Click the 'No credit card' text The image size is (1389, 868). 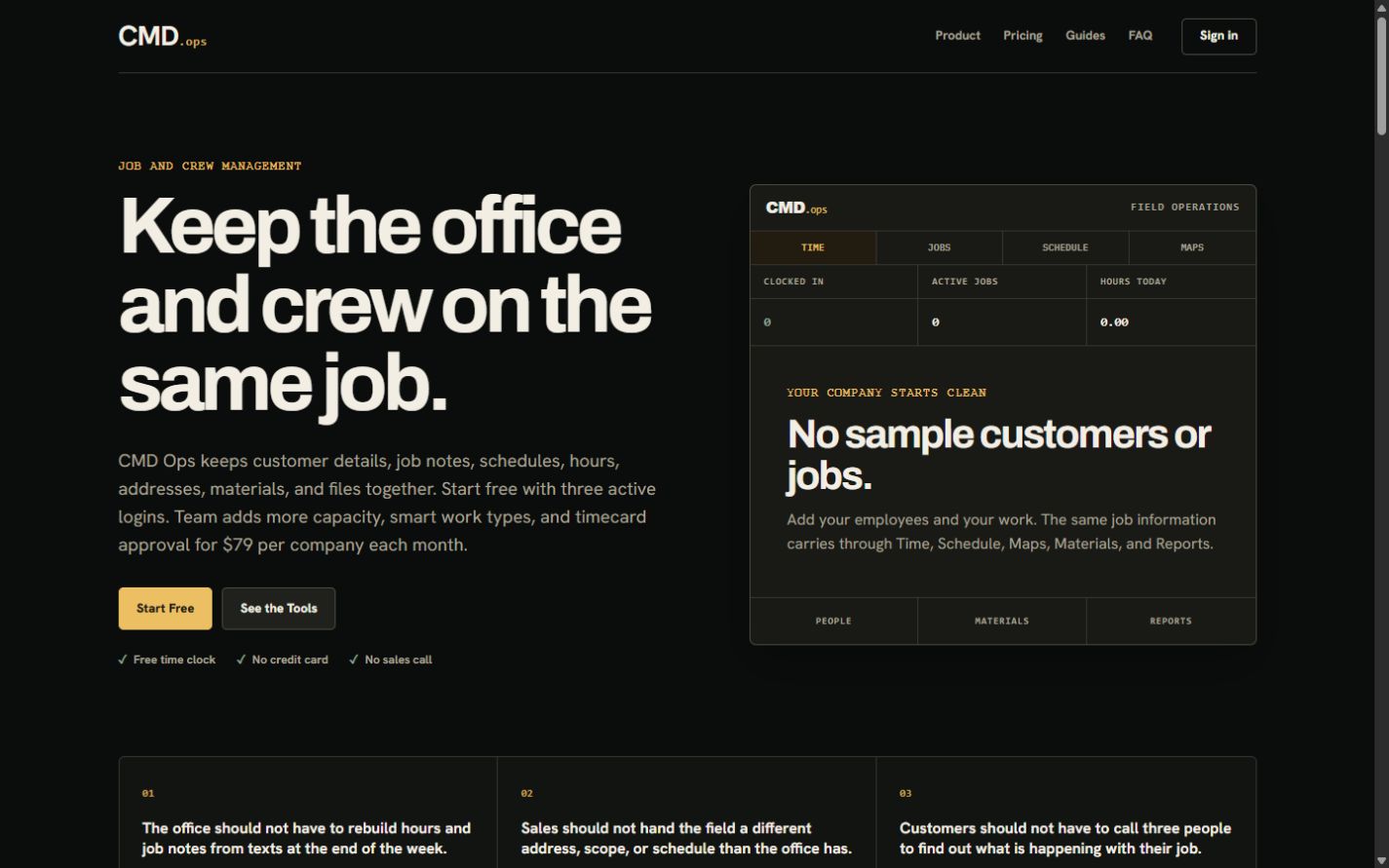(x=289, y=660)
